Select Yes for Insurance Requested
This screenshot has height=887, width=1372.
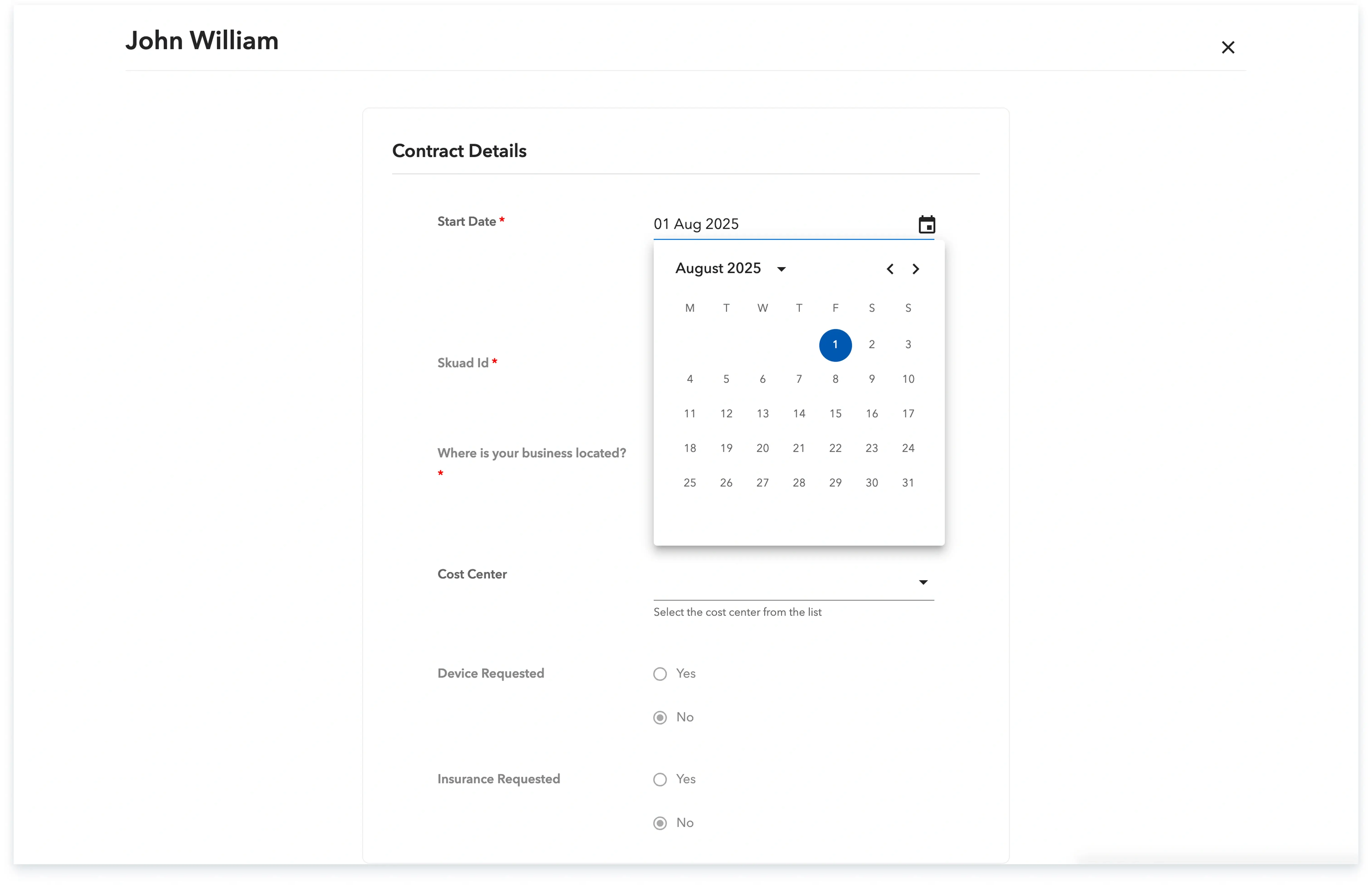pos(660,779)
